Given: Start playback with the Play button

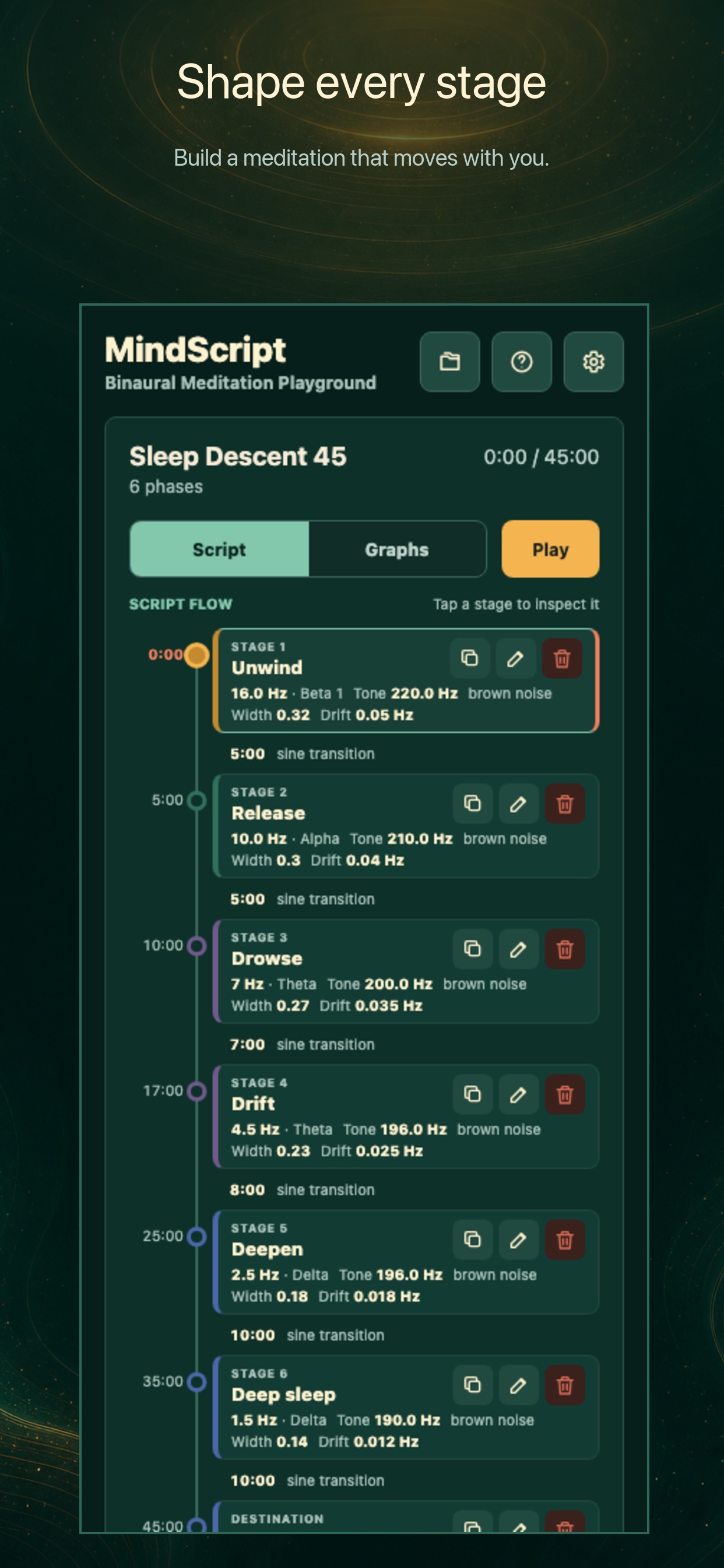Looking at the screenshot, I should (550, 549).
